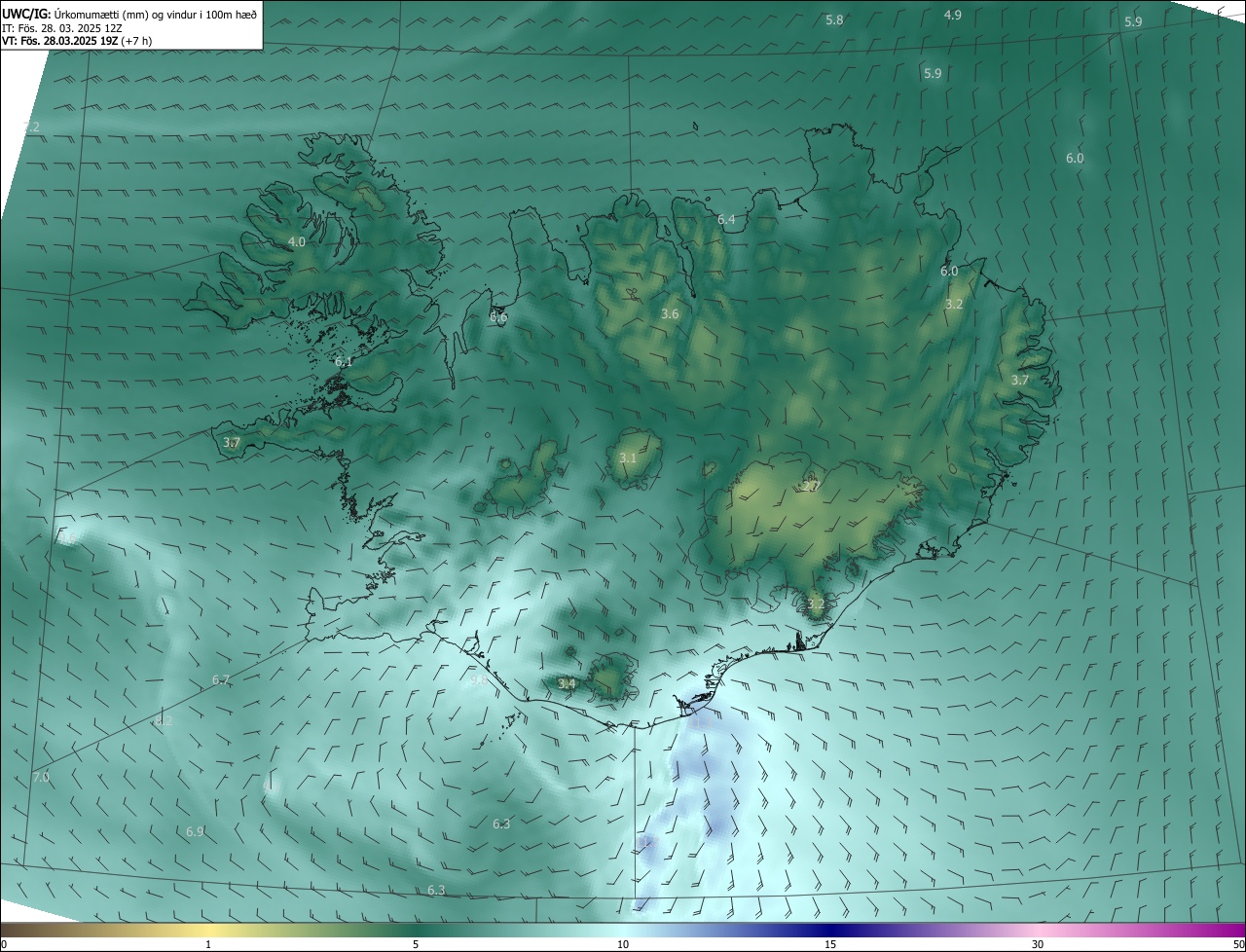The height and width of the screenshot is (952, 1246).
Task: Click the 6.9 value label
Action: [195, 831]
